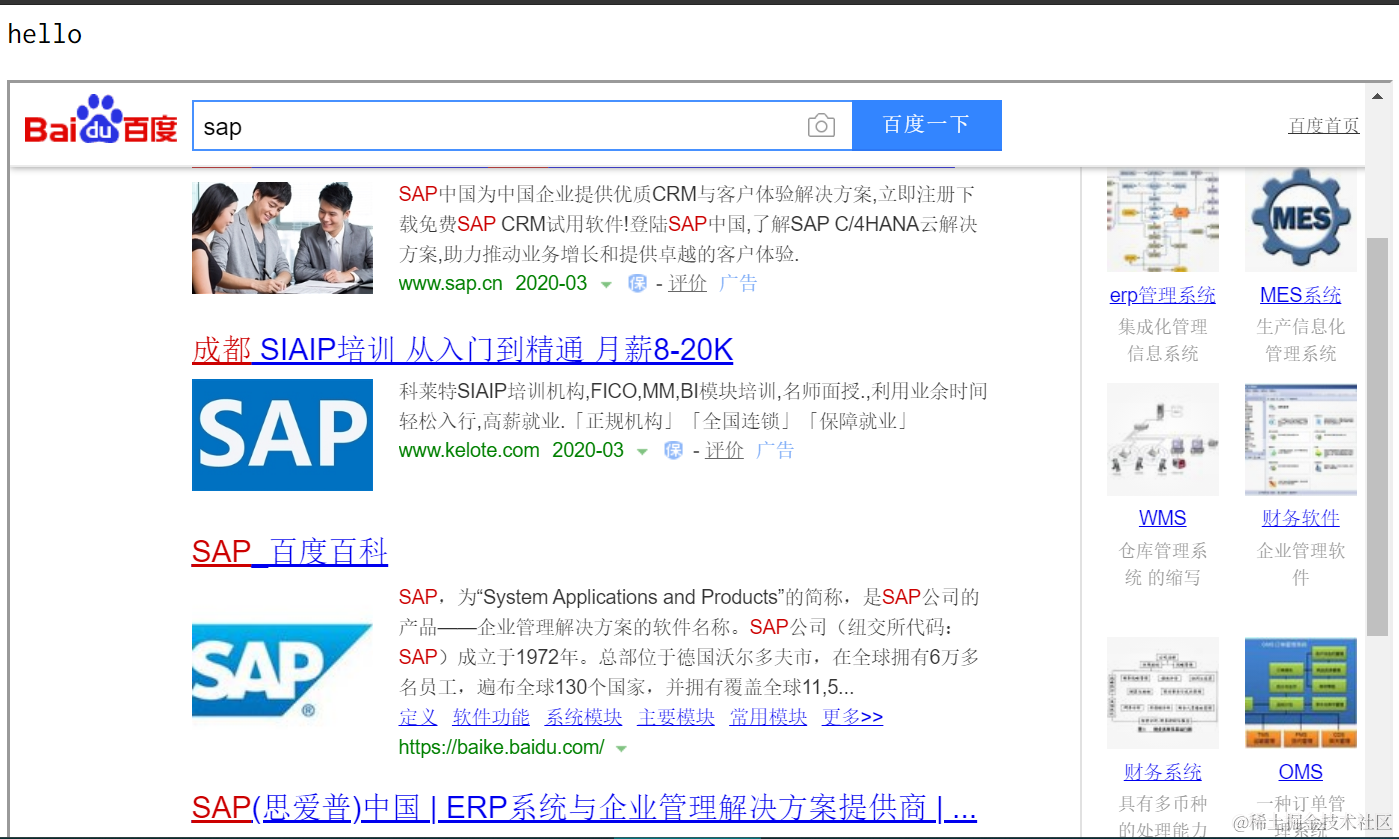Image resolution: width=1399 pixels, height=839 pixels.
Task: Click the 百度一下 search button
Action: coord(927,125)
